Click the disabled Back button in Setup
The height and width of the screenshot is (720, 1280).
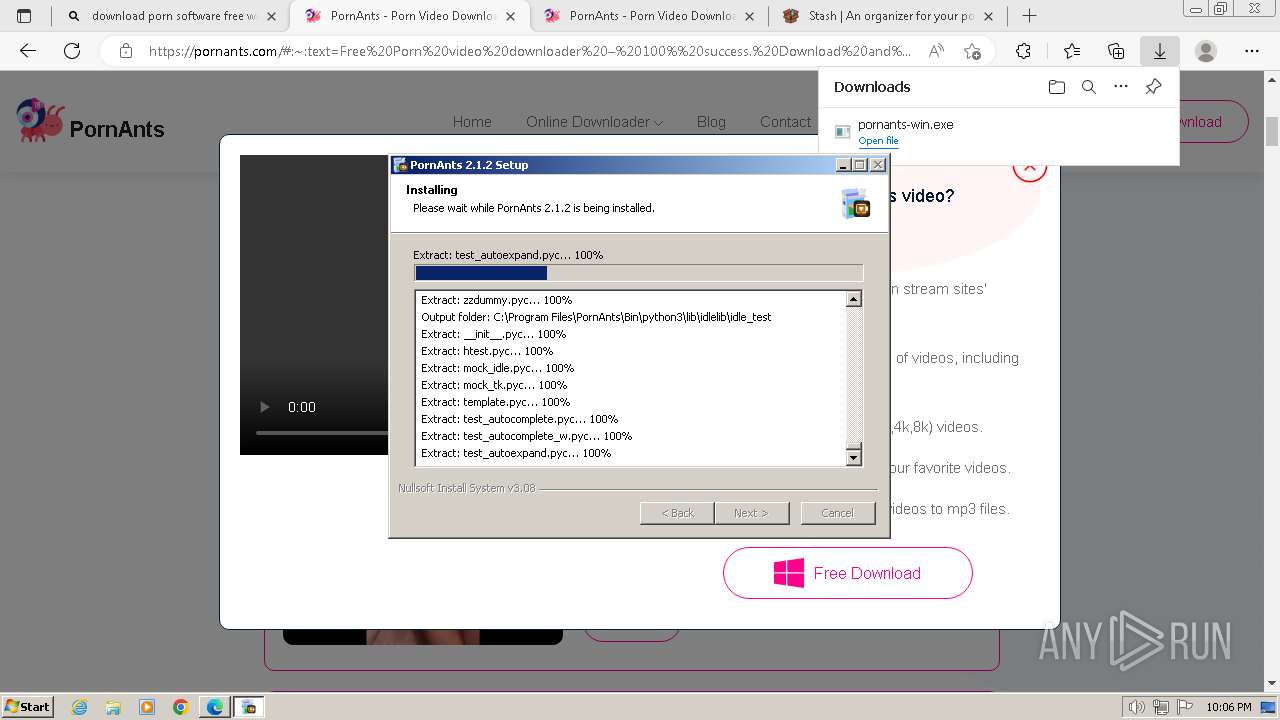[x=677, y=513]
